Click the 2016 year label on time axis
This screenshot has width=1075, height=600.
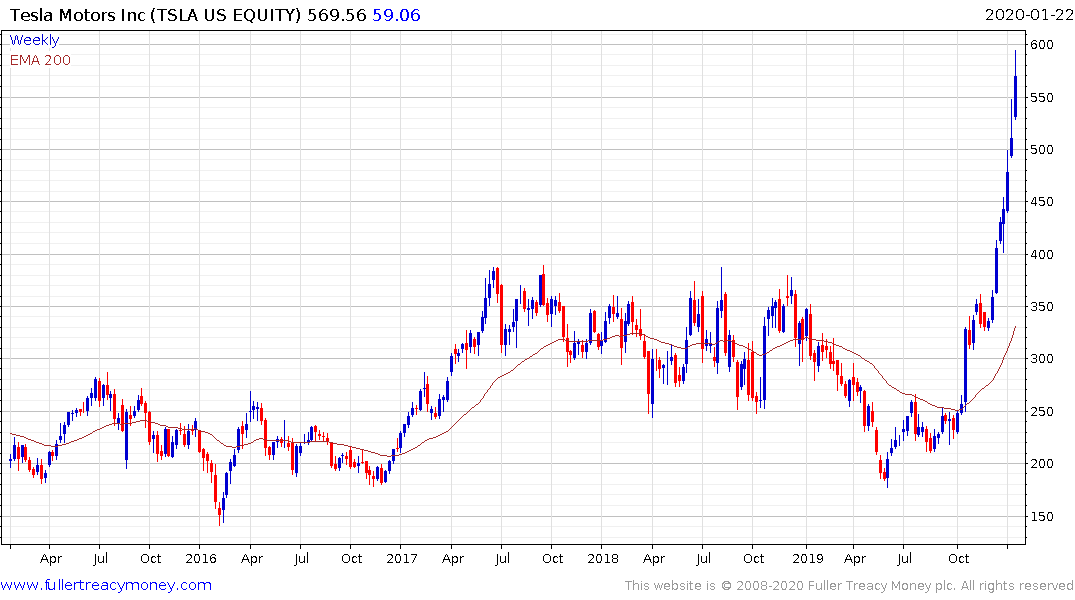pyautogui.click(x=200, y=559)
